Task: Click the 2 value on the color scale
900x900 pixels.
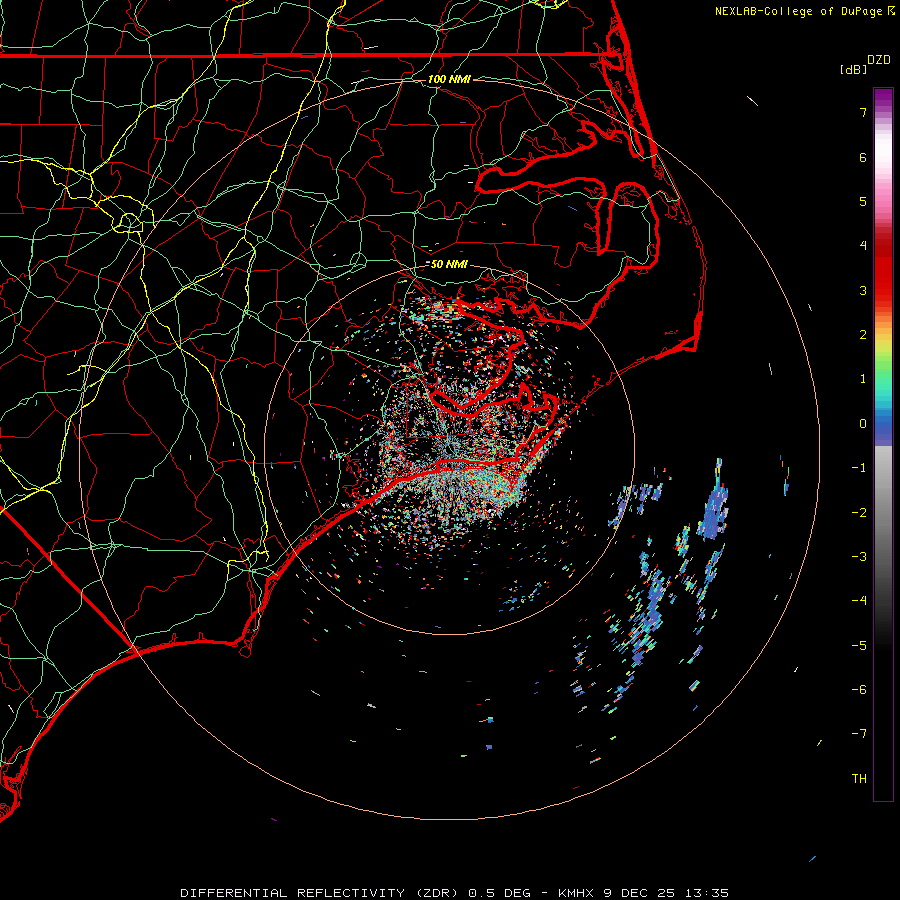Action: [863, 335]
